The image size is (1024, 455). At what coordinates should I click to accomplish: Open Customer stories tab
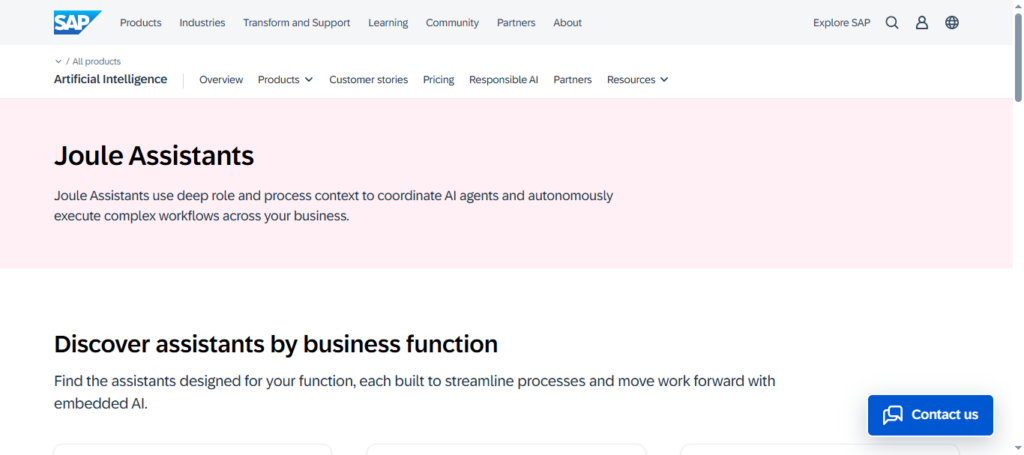(x=368, y=80)
